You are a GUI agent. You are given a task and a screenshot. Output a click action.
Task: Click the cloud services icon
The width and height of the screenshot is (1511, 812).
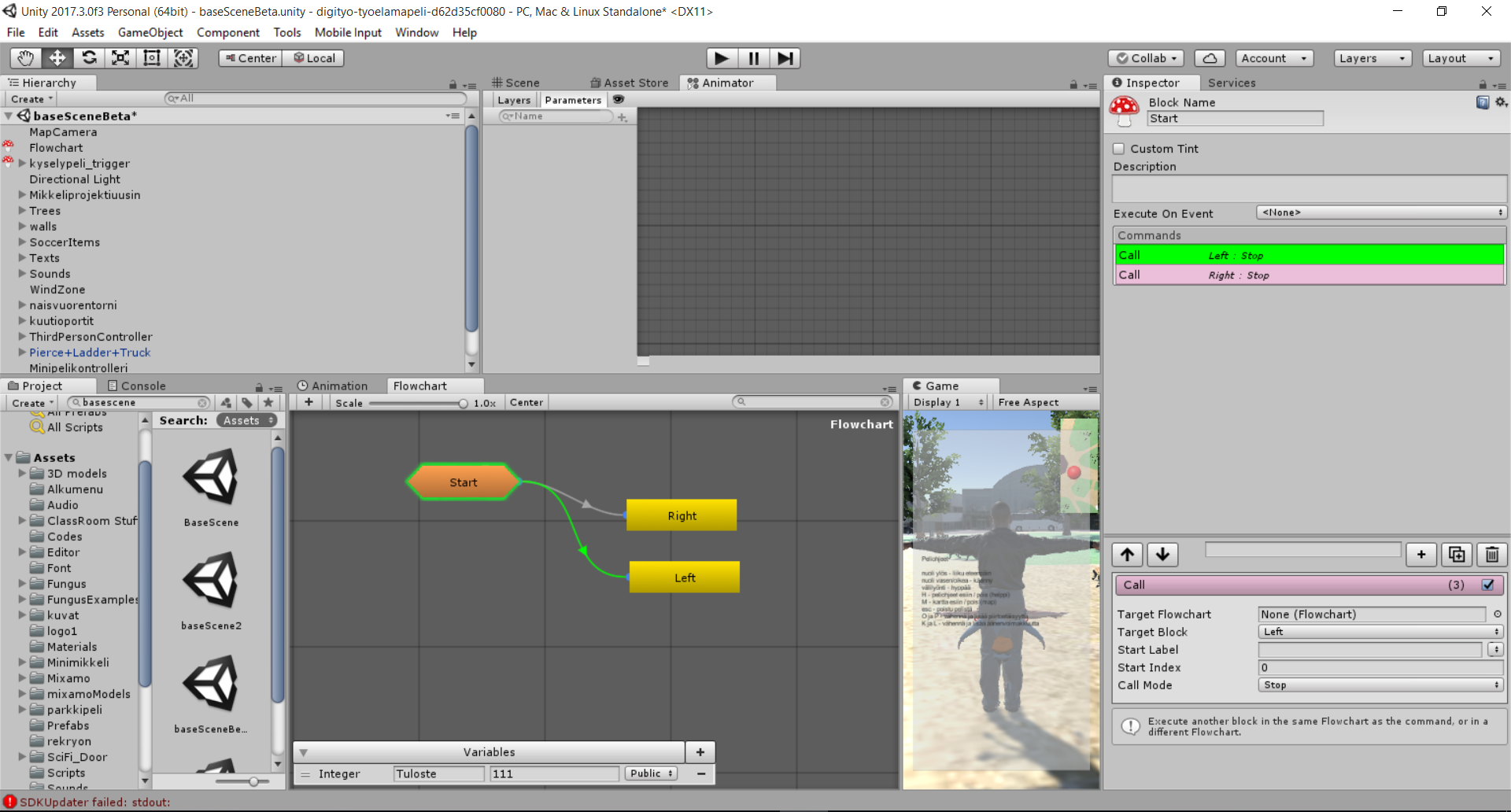point(1210,58)
